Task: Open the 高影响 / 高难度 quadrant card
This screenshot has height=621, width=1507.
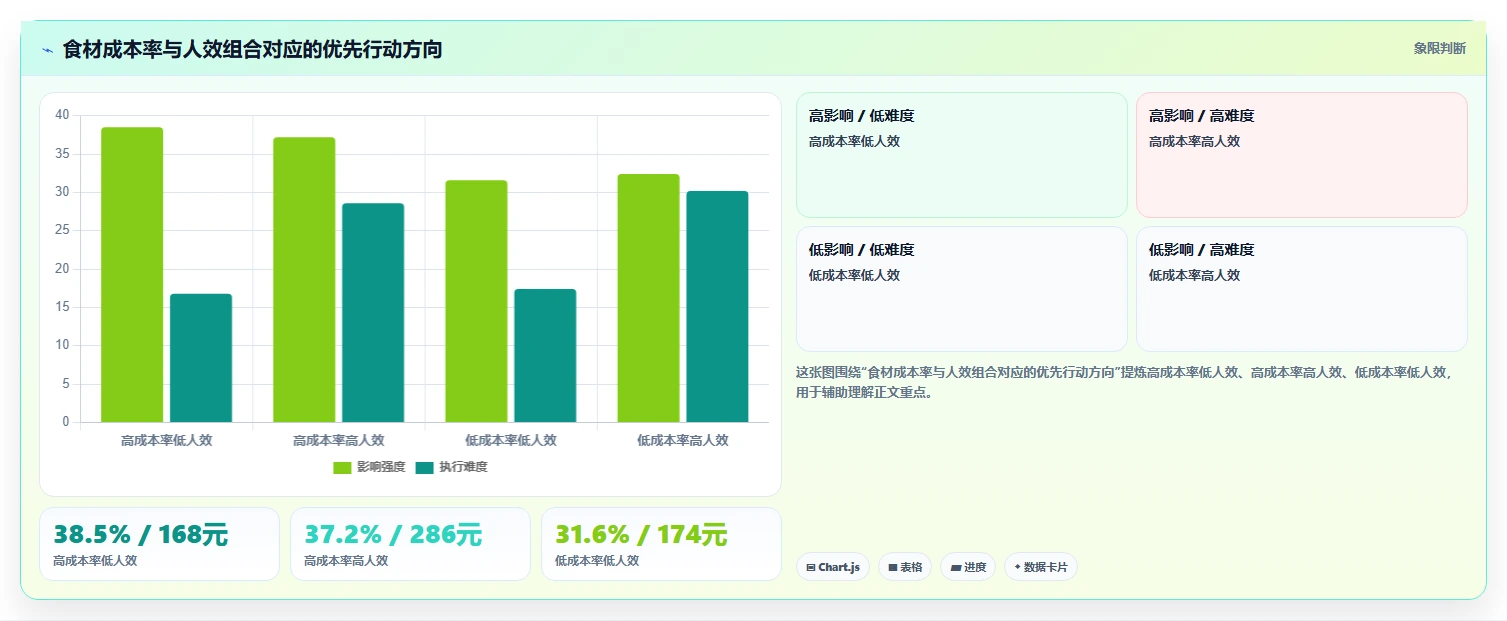Action: click(1302, 155)
